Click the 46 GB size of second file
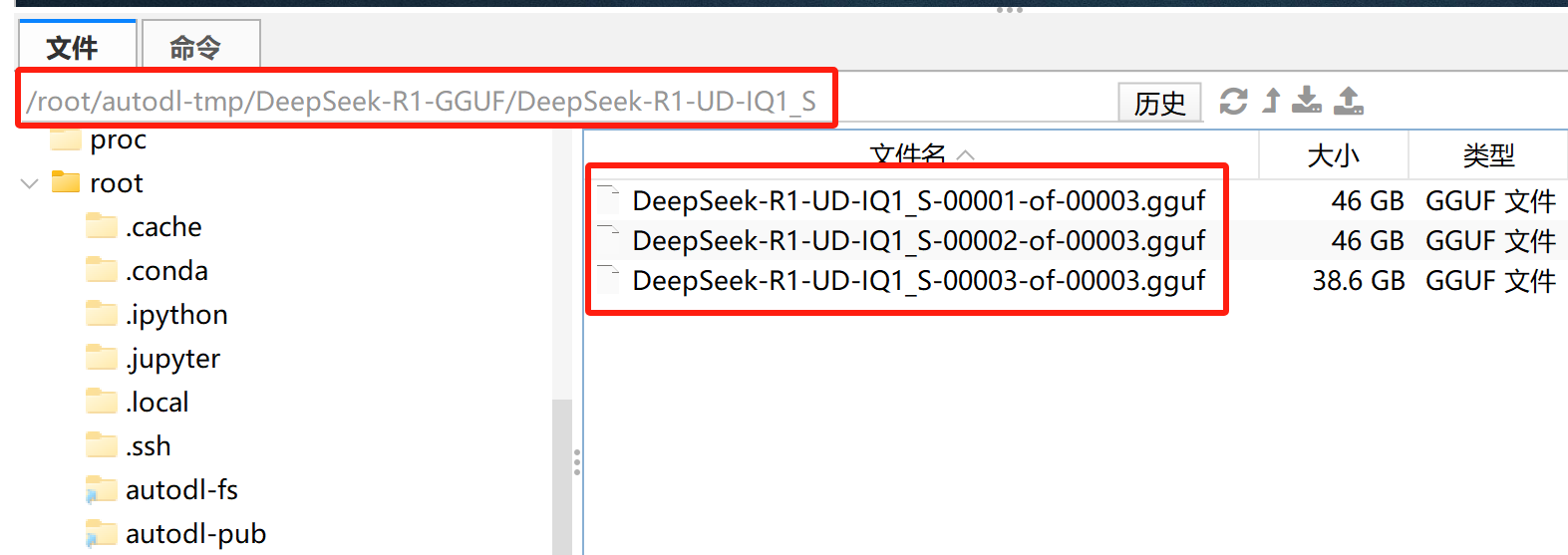Viewport: 1568px width, 555px height. pos(1368,241)
